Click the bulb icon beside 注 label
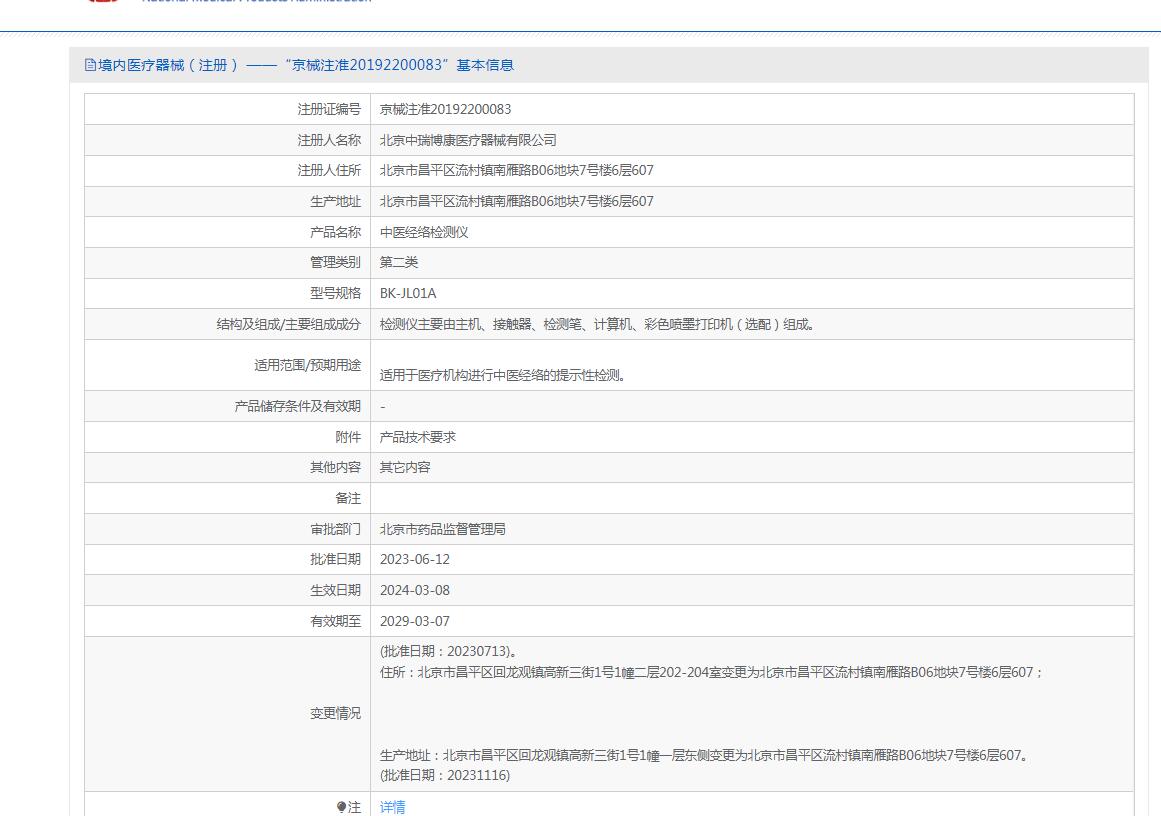Screen dimensions: 1161x816 click(x=341, y=807)
